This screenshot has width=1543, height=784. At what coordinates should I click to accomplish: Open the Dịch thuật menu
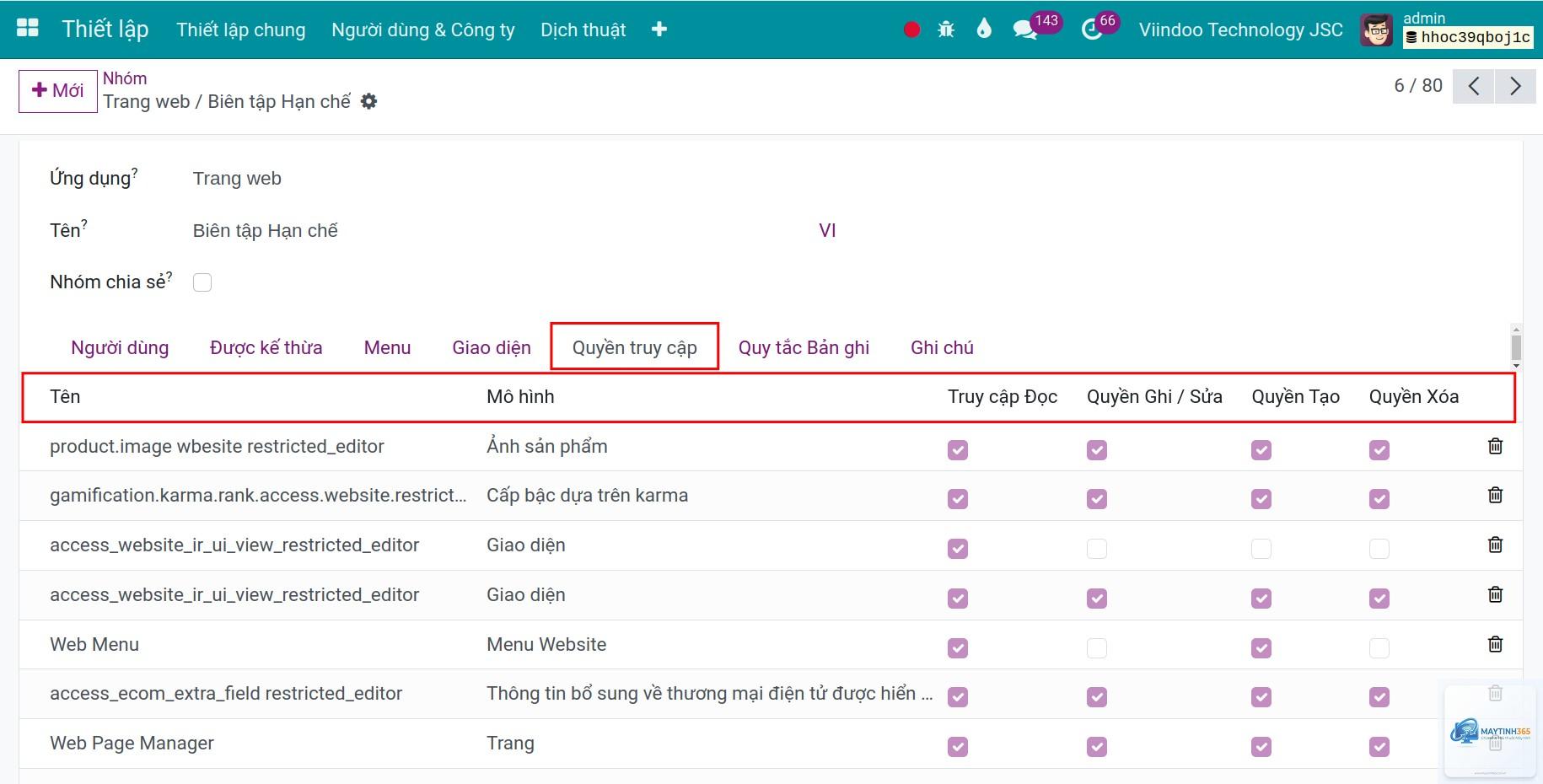click(583, 30)
